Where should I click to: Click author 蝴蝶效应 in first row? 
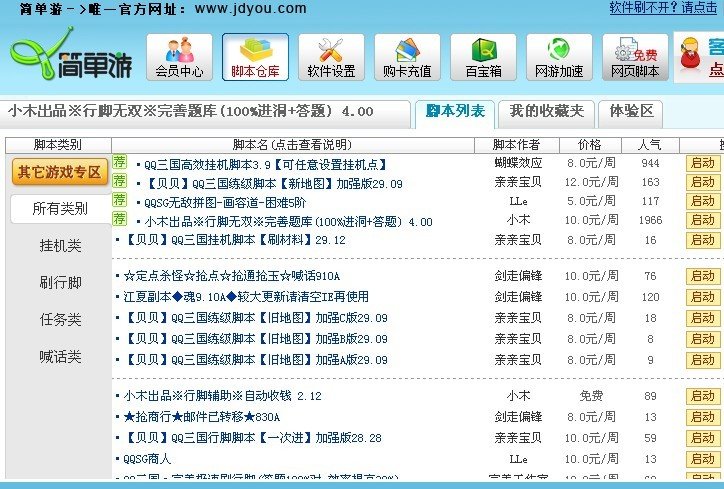[x=518, y=163]
